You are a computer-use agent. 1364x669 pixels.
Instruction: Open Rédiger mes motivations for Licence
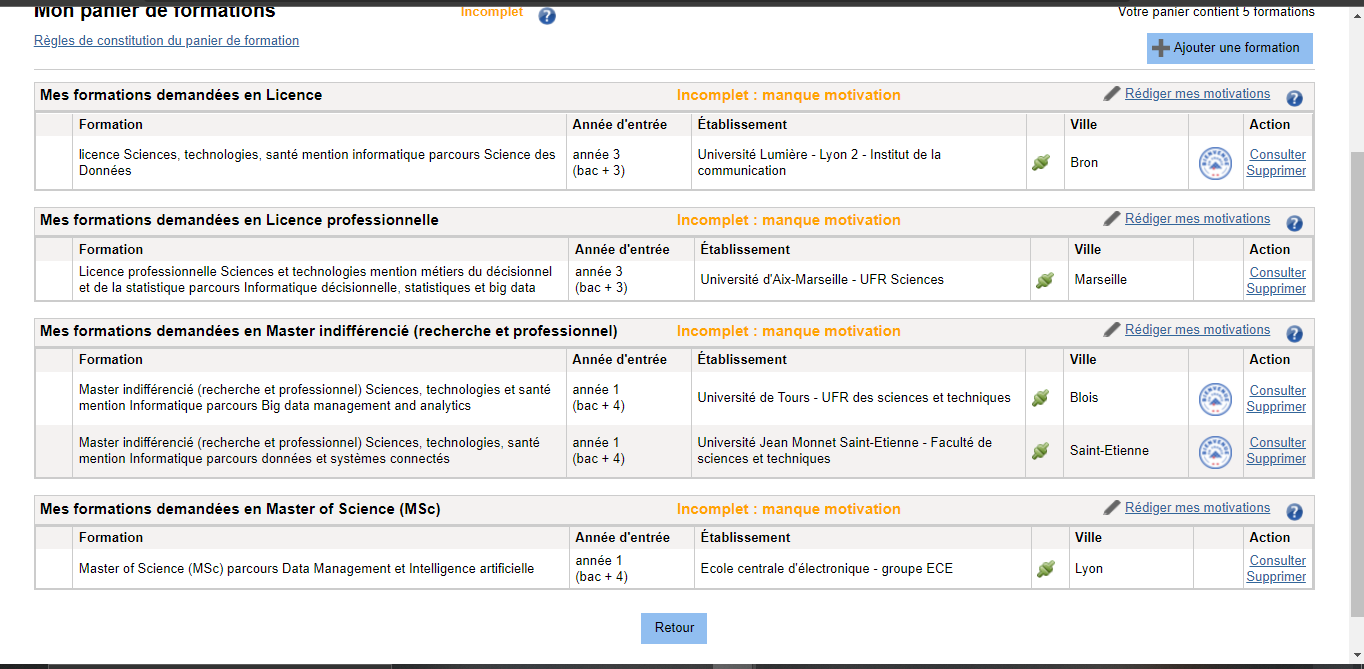[1197, 94]
